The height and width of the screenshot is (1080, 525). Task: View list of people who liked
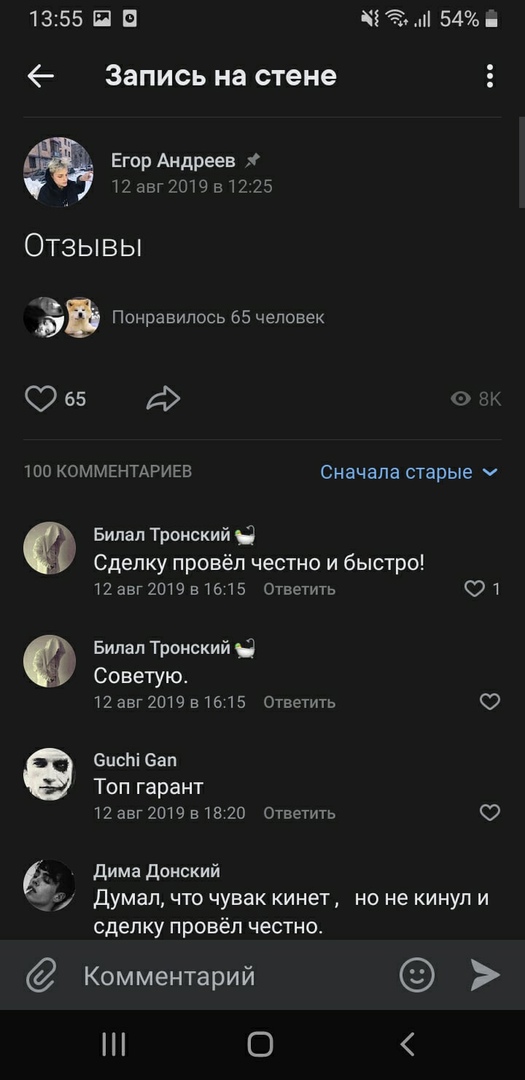pyautogui.click(x=218, y=318)
